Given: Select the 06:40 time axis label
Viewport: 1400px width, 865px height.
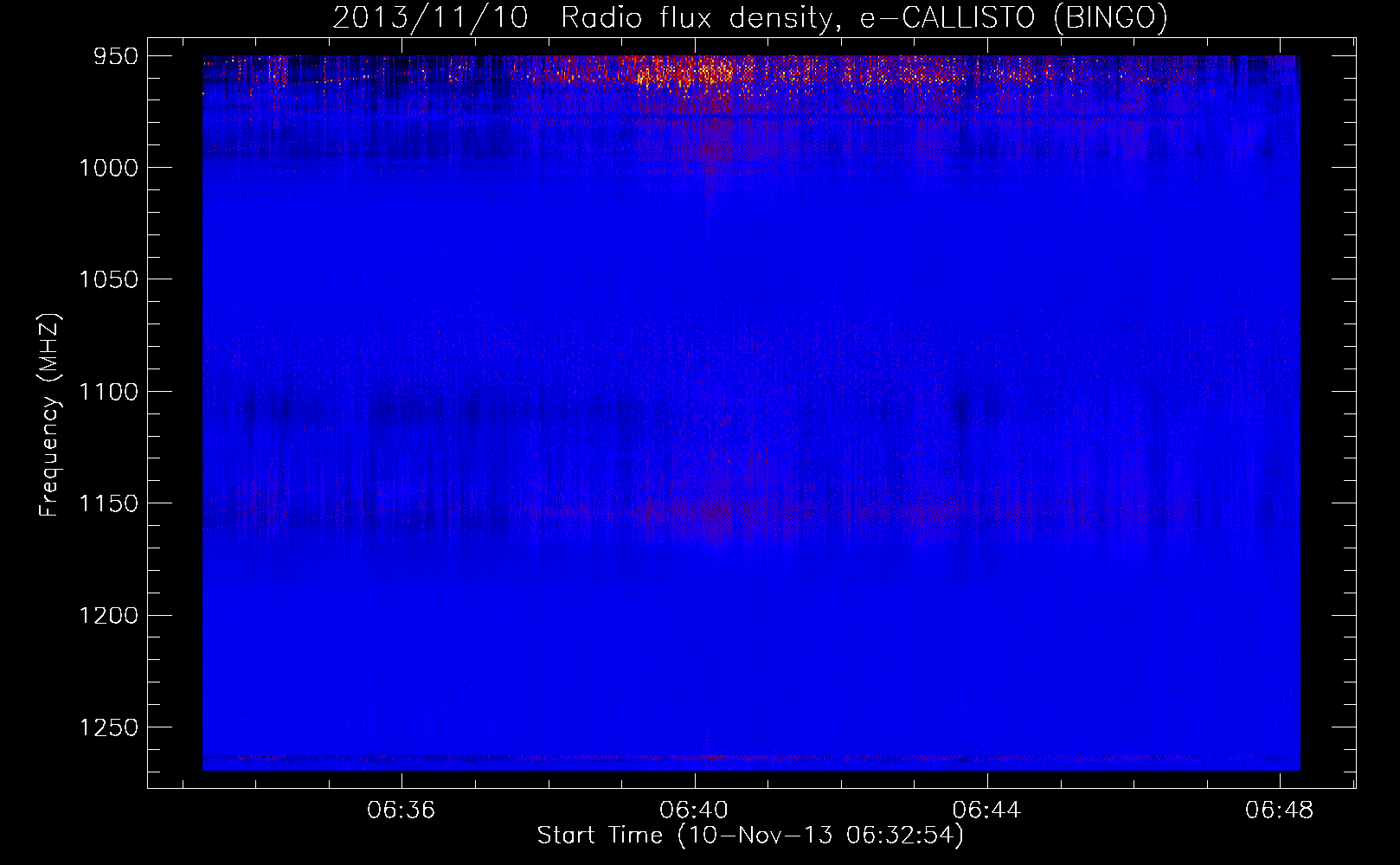Looking at the screenshot, I should pos(694,811).
